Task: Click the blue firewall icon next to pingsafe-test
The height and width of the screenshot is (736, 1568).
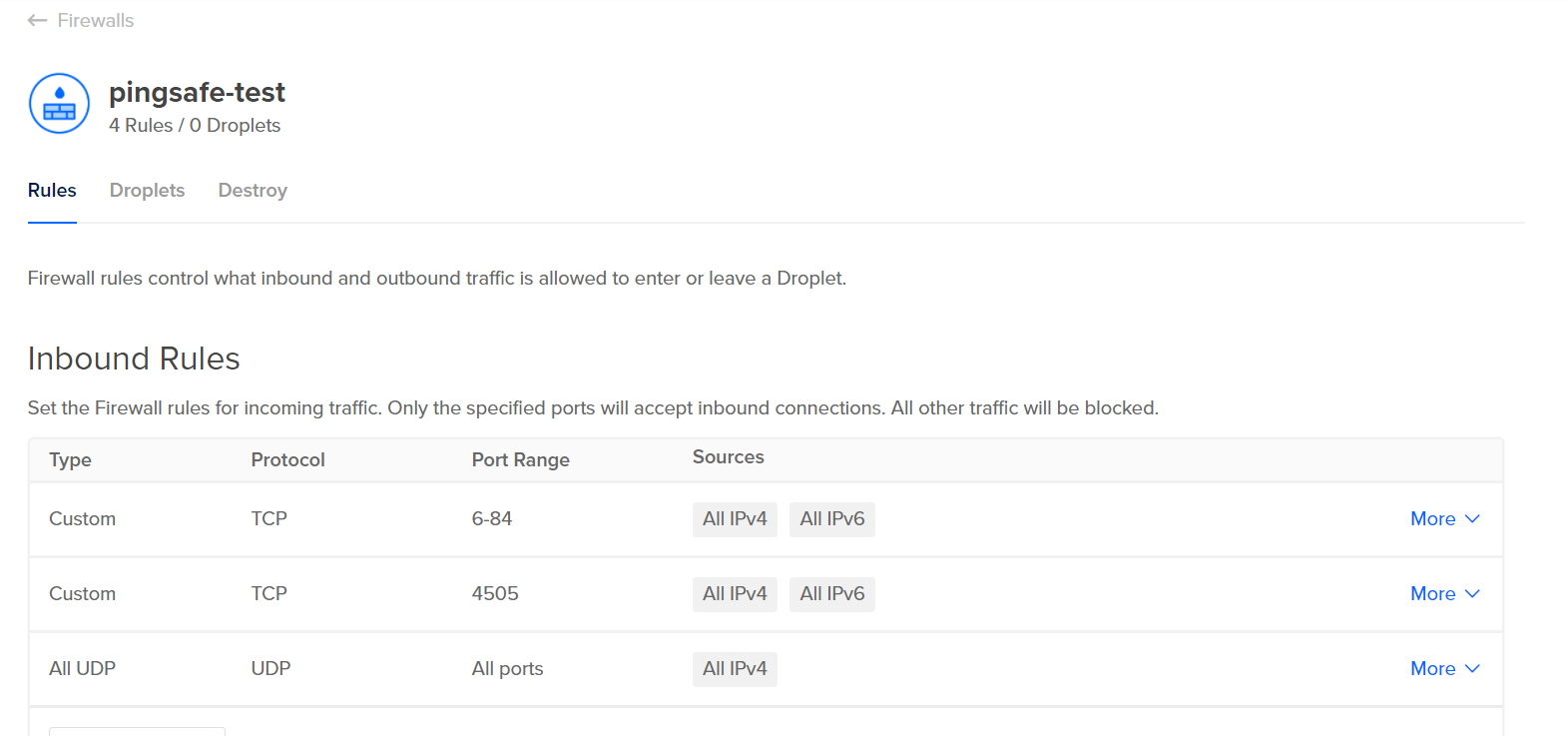Action: click(x=59, y=103)
